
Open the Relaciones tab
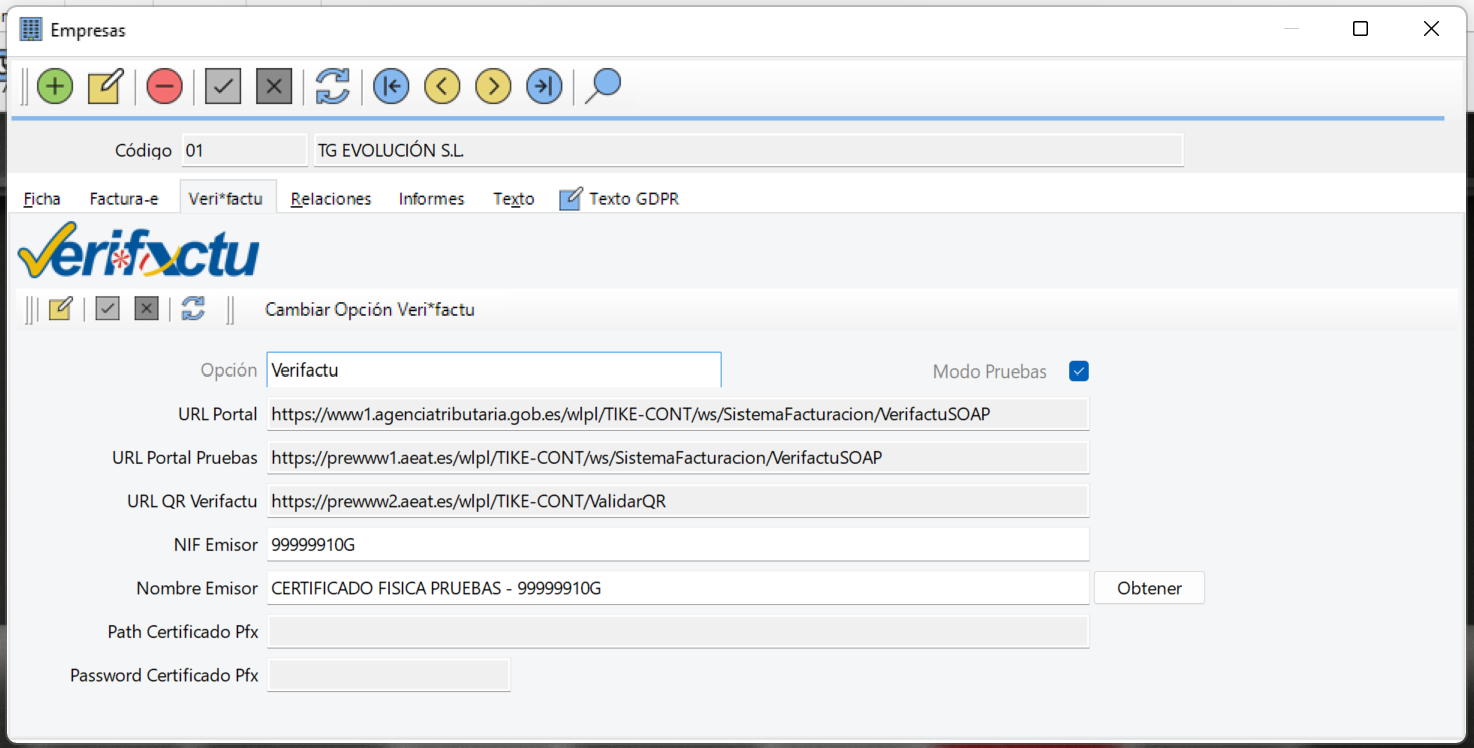[331, 199]
